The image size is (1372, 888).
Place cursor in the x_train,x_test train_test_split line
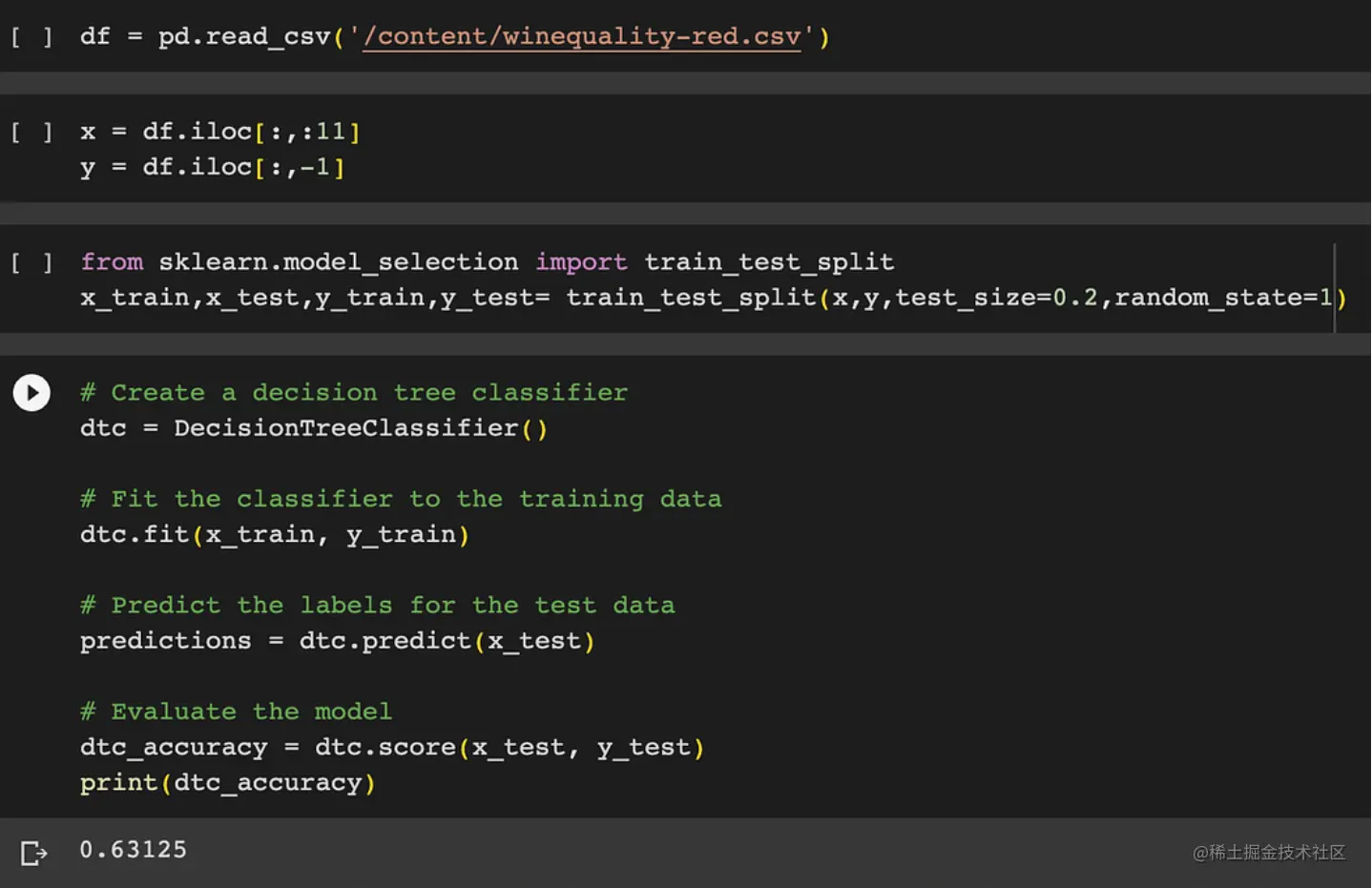(714, 298)
